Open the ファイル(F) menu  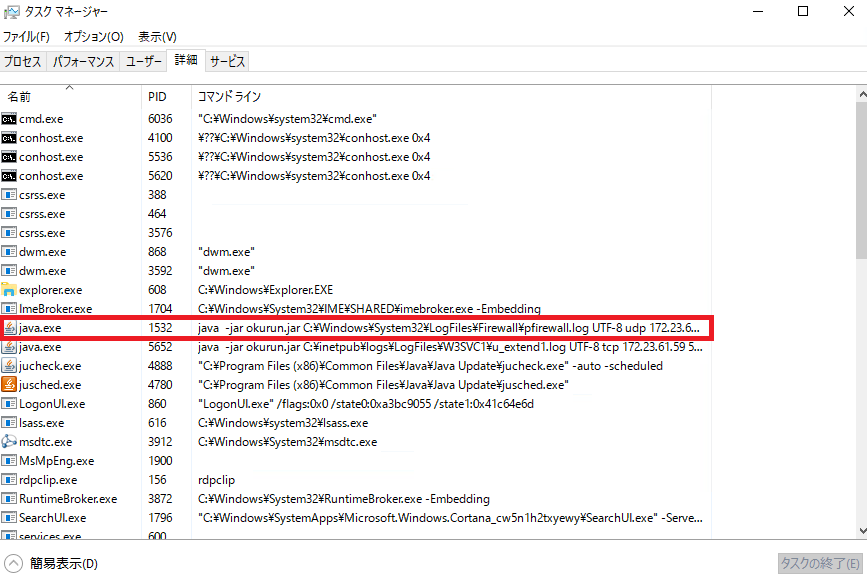[x=26, y=37]
